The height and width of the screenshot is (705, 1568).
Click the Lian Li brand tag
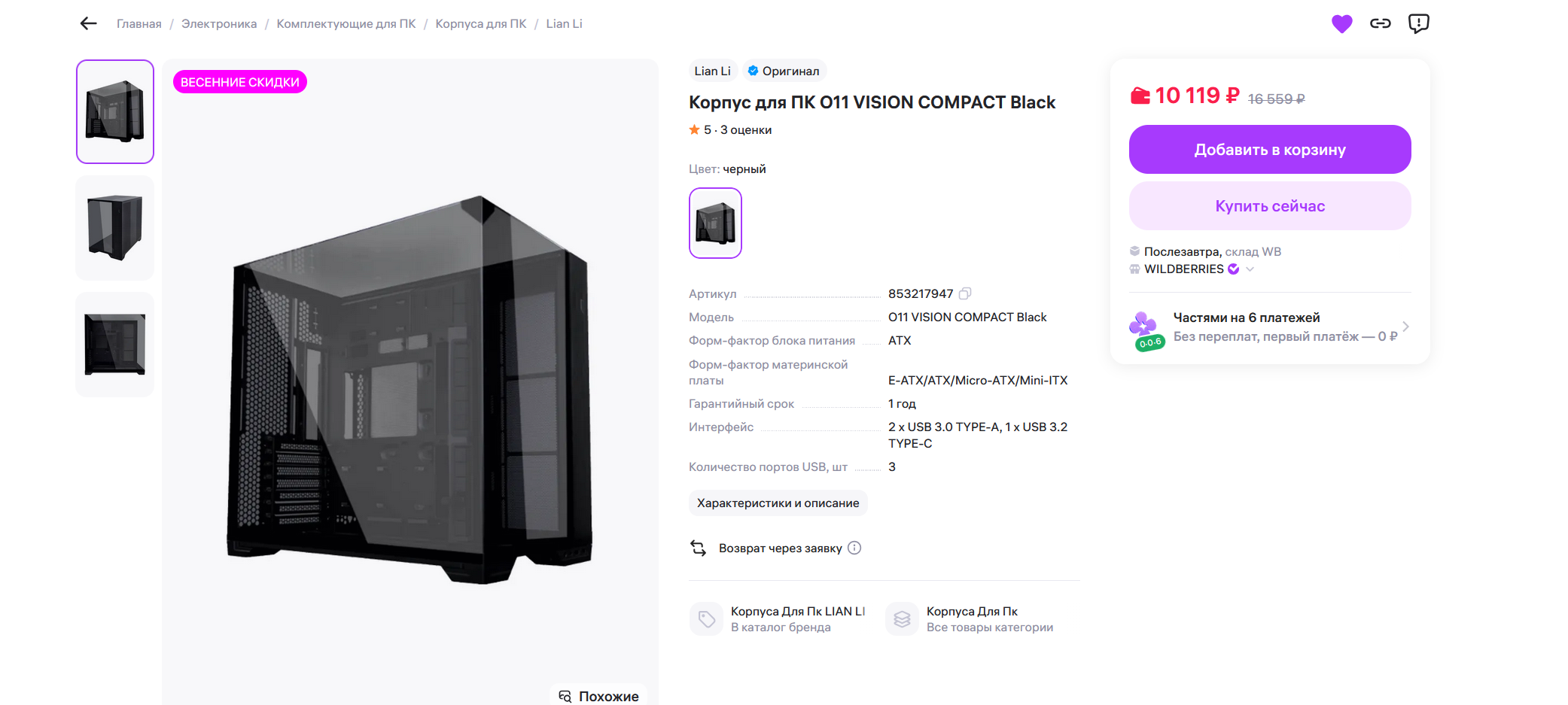pos(712,71)
